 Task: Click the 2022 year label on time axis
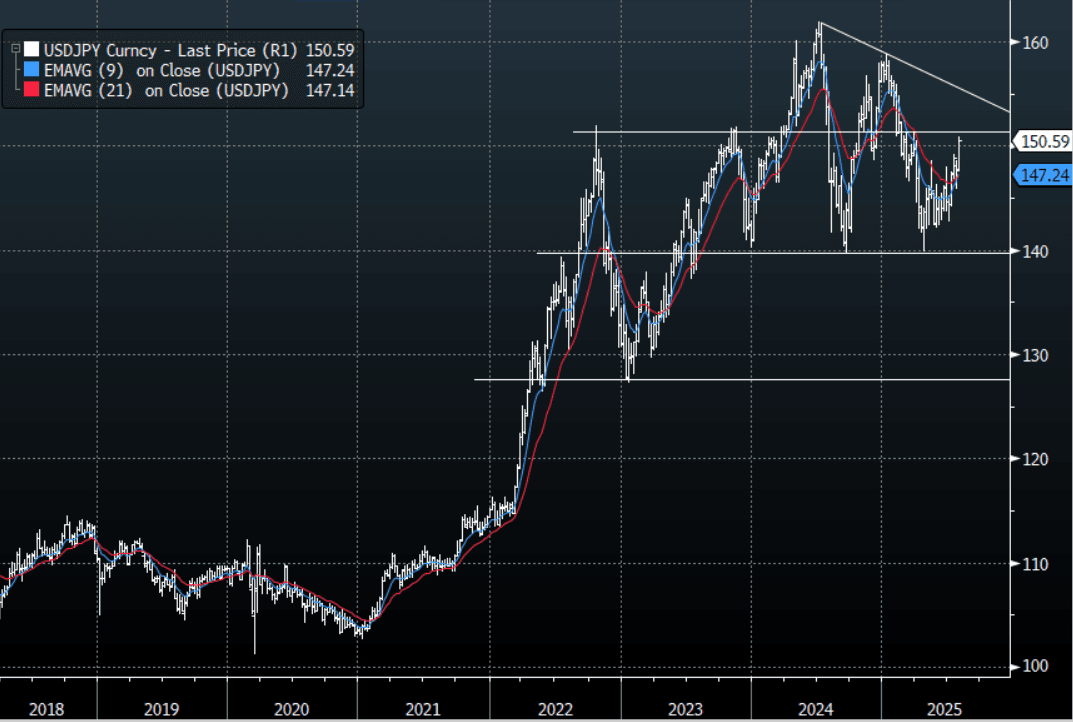click(555, 709)
